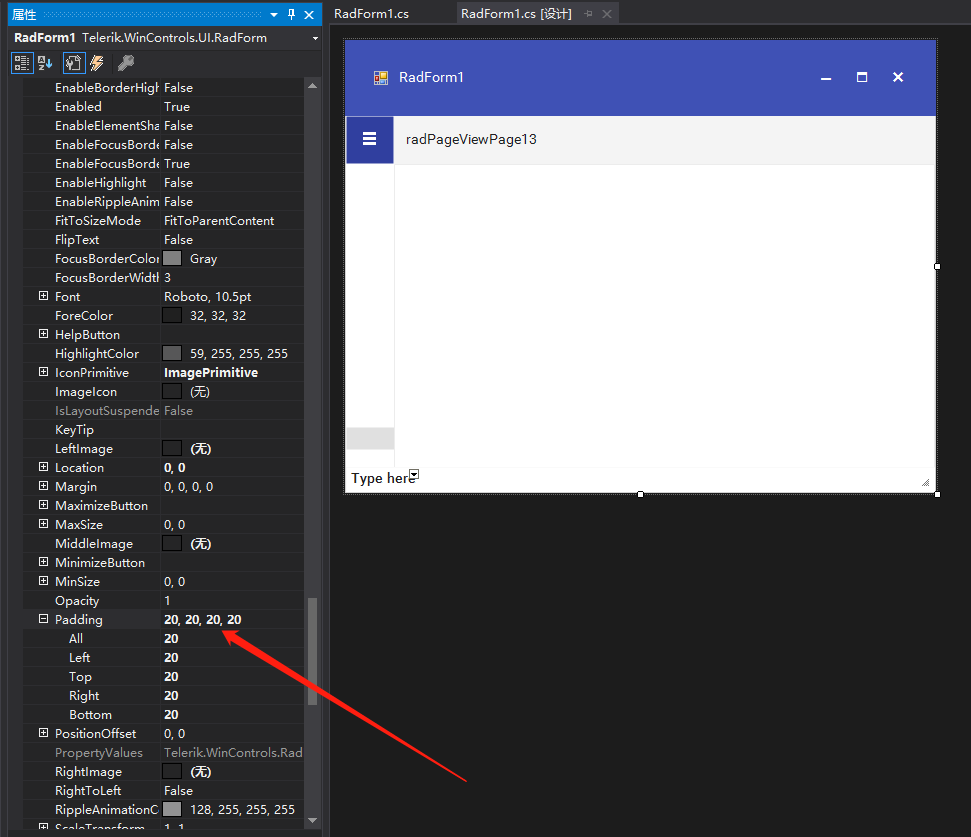Click the Padding Left value field
The image size is (971, 837).
pos(232,657)
